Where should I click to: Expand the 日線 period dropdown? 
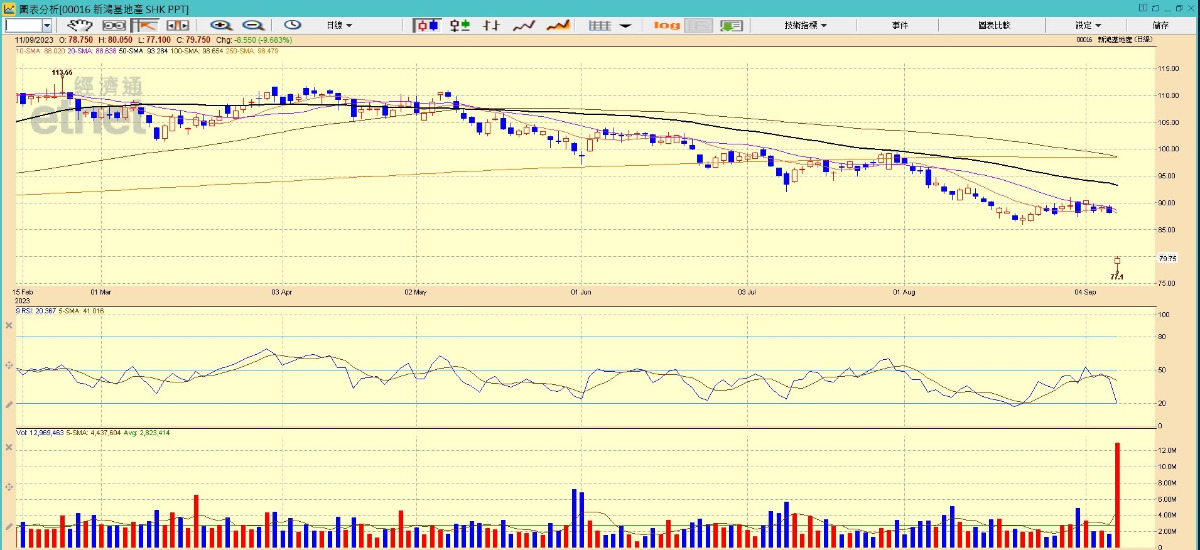pos(342,25)
